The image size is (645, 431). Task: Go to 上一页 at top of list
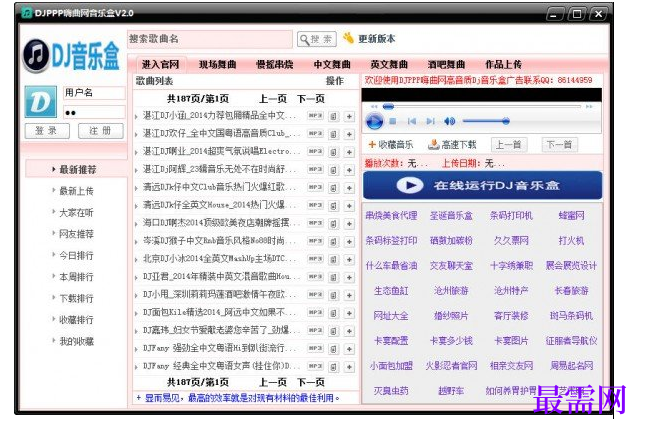(x=273, y=99)
